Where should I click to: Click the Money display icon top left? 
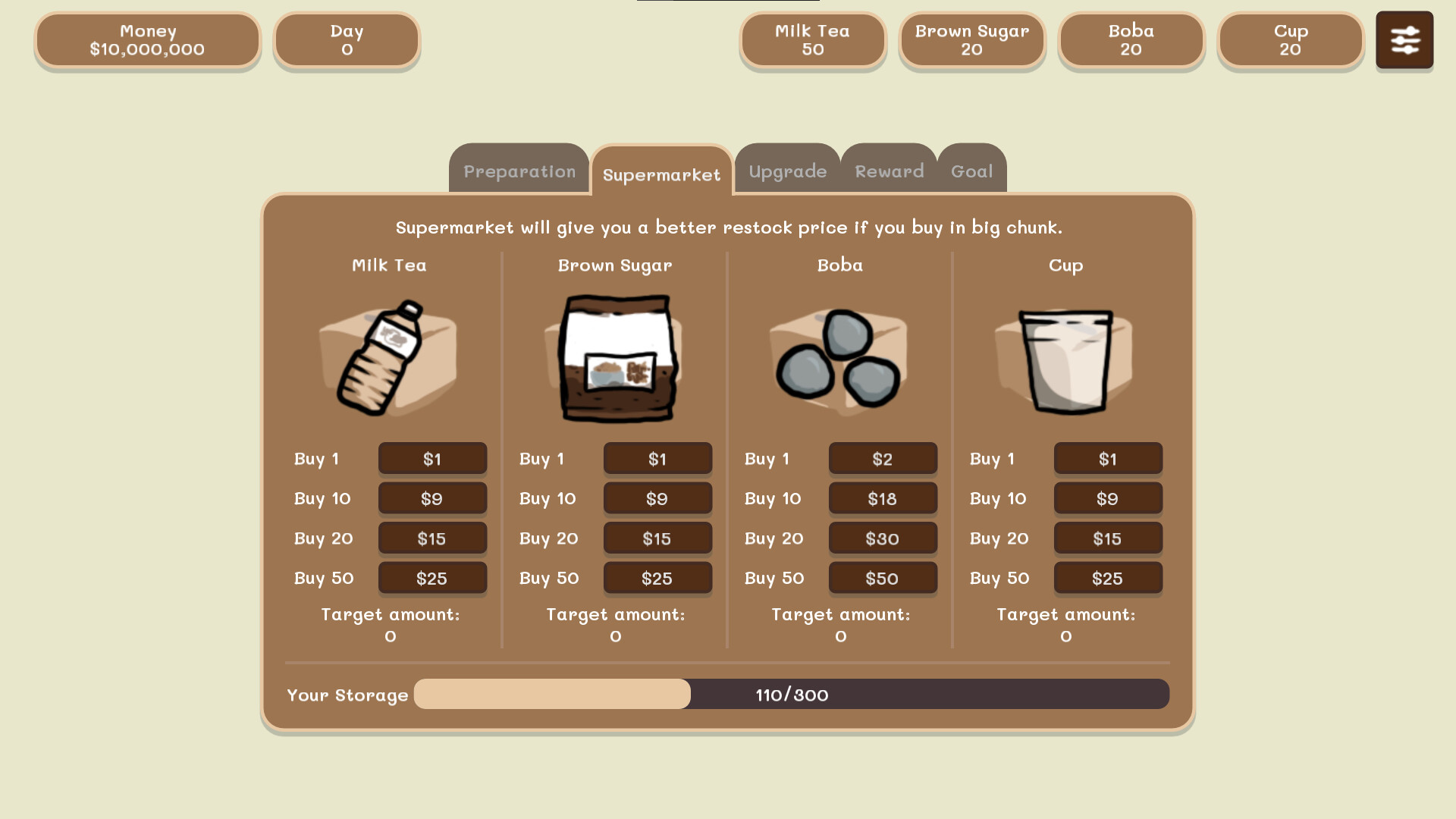[x=147, y=39]
